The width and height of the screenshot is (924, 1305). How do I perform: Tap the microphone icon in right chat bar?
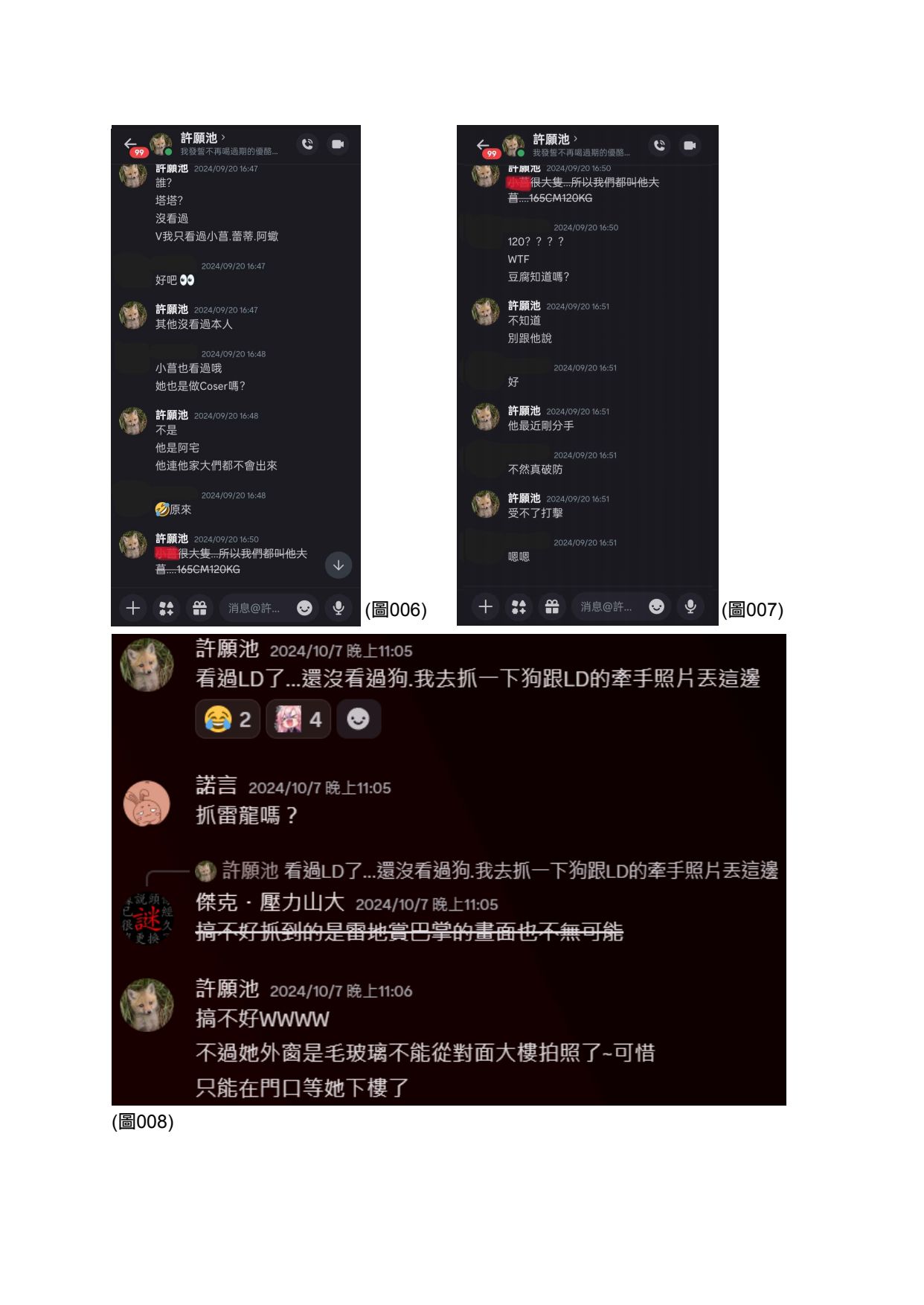tap(690, 606)
